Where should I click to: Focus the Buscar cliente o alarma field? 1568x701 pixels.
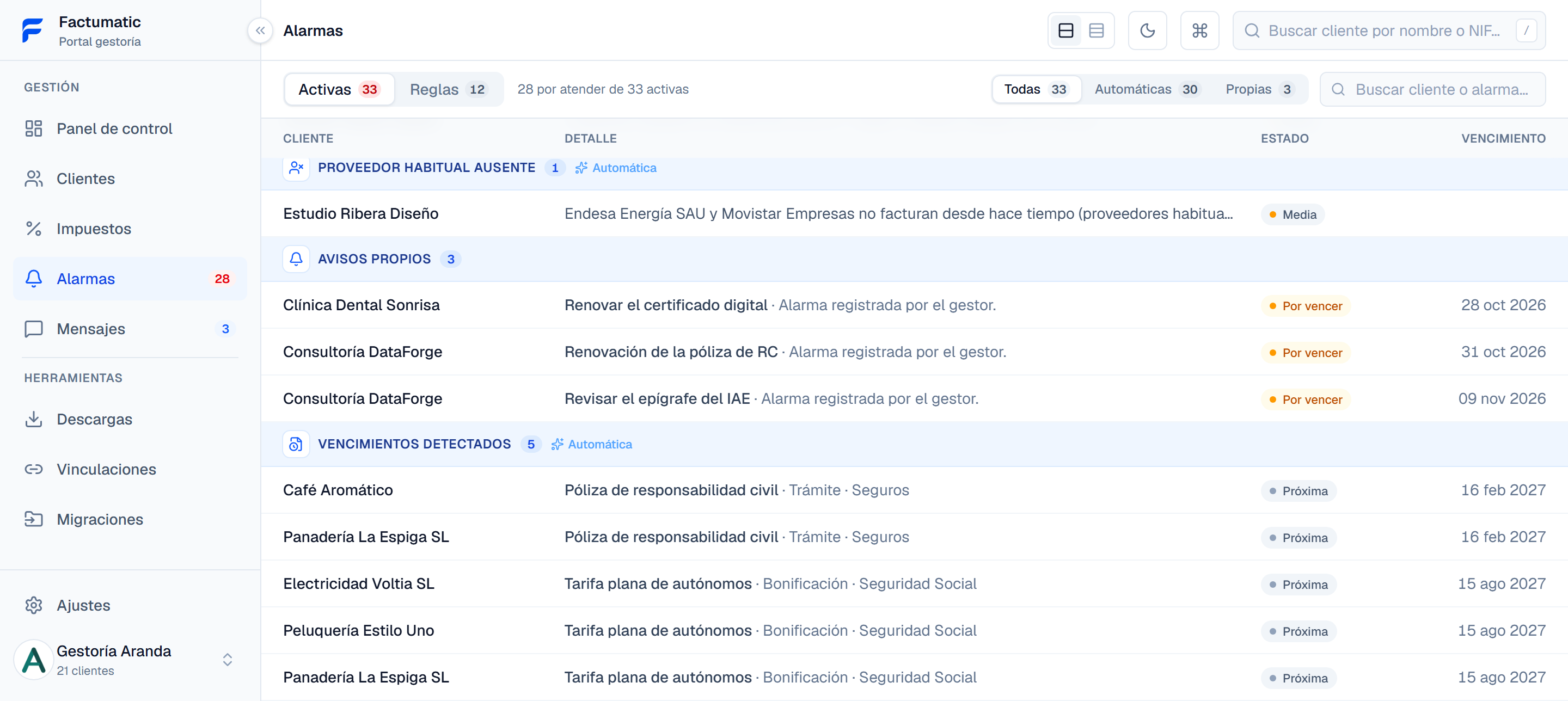(1432, 89)
